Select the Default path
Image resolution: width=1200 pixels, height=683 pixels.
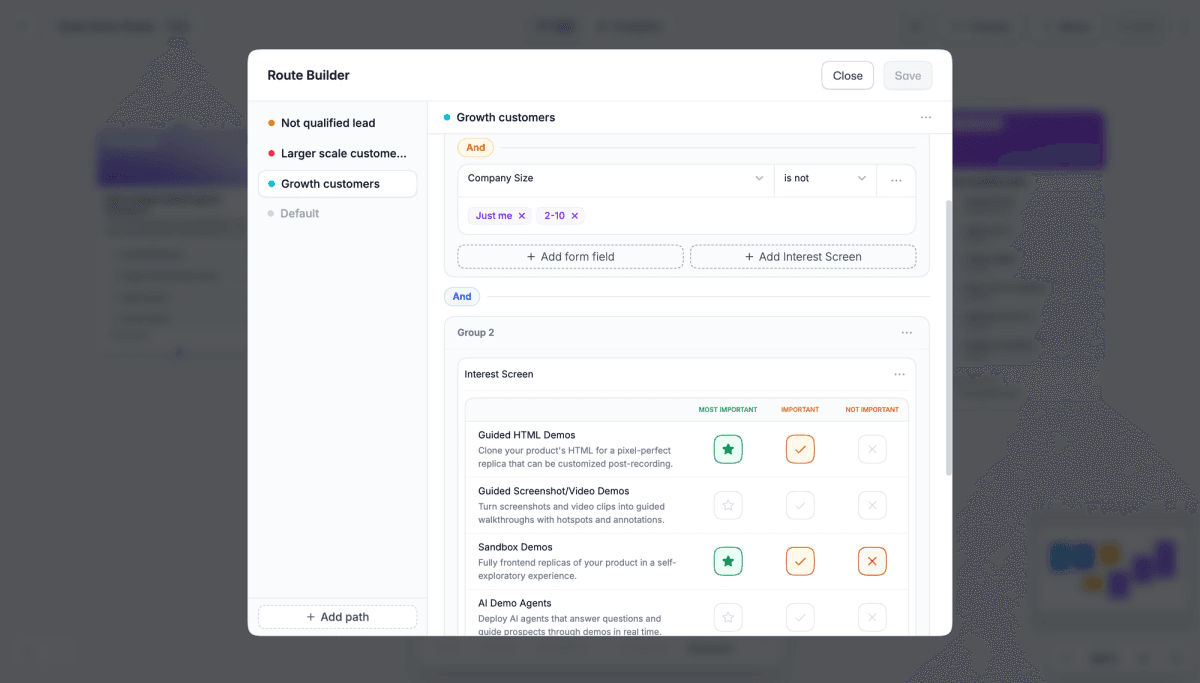pyautogui.click(x=337, y=213)
